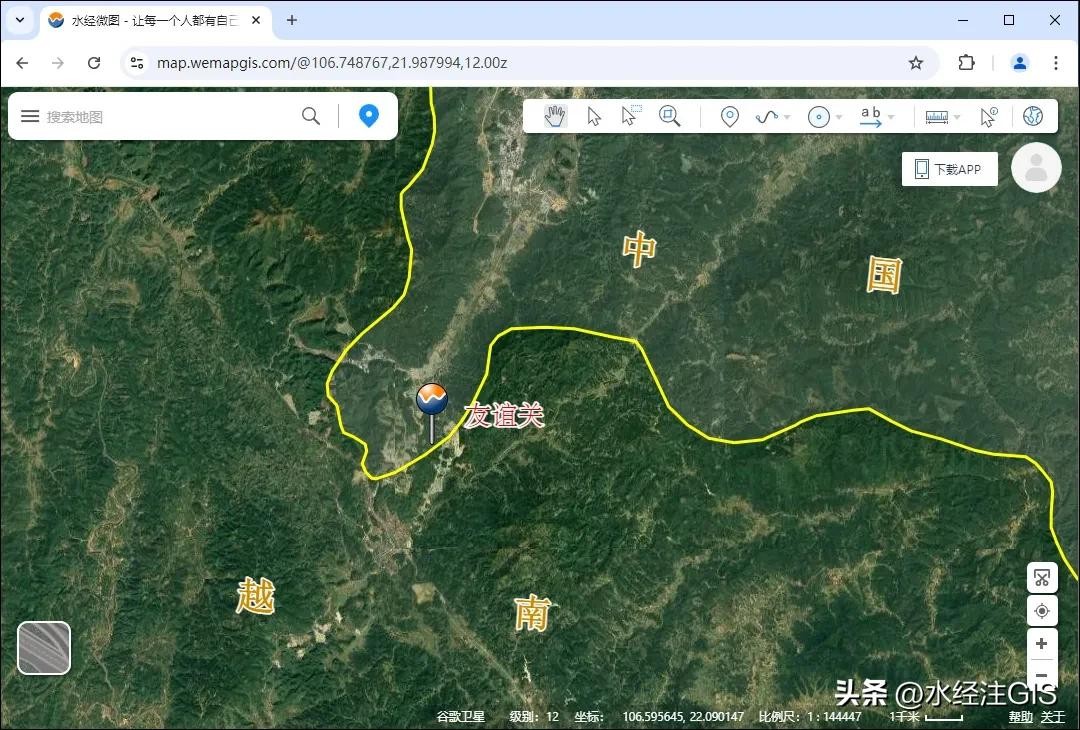The height and width of the screenshot is (730, 1080).
Task: Click the blue location pin beside search
Action: 369,116
